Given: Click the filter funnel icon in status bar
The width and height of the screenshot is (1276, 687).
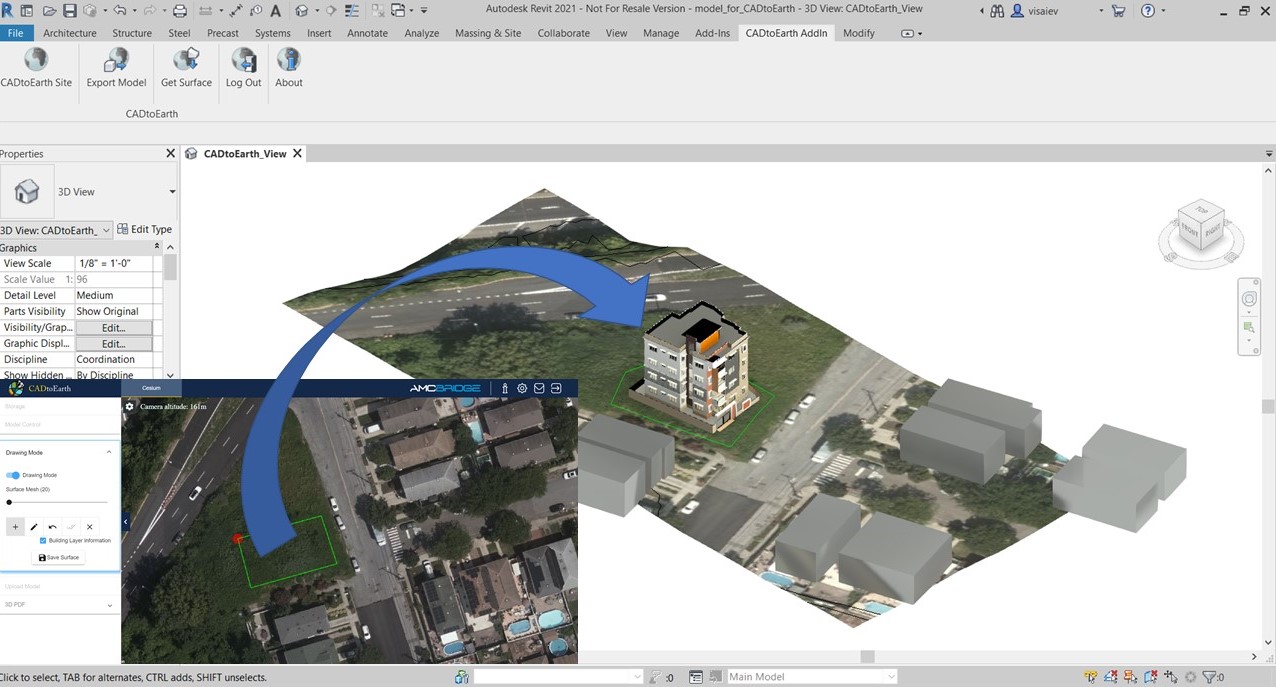Looking at the screenshot, I should [1210, 677].
